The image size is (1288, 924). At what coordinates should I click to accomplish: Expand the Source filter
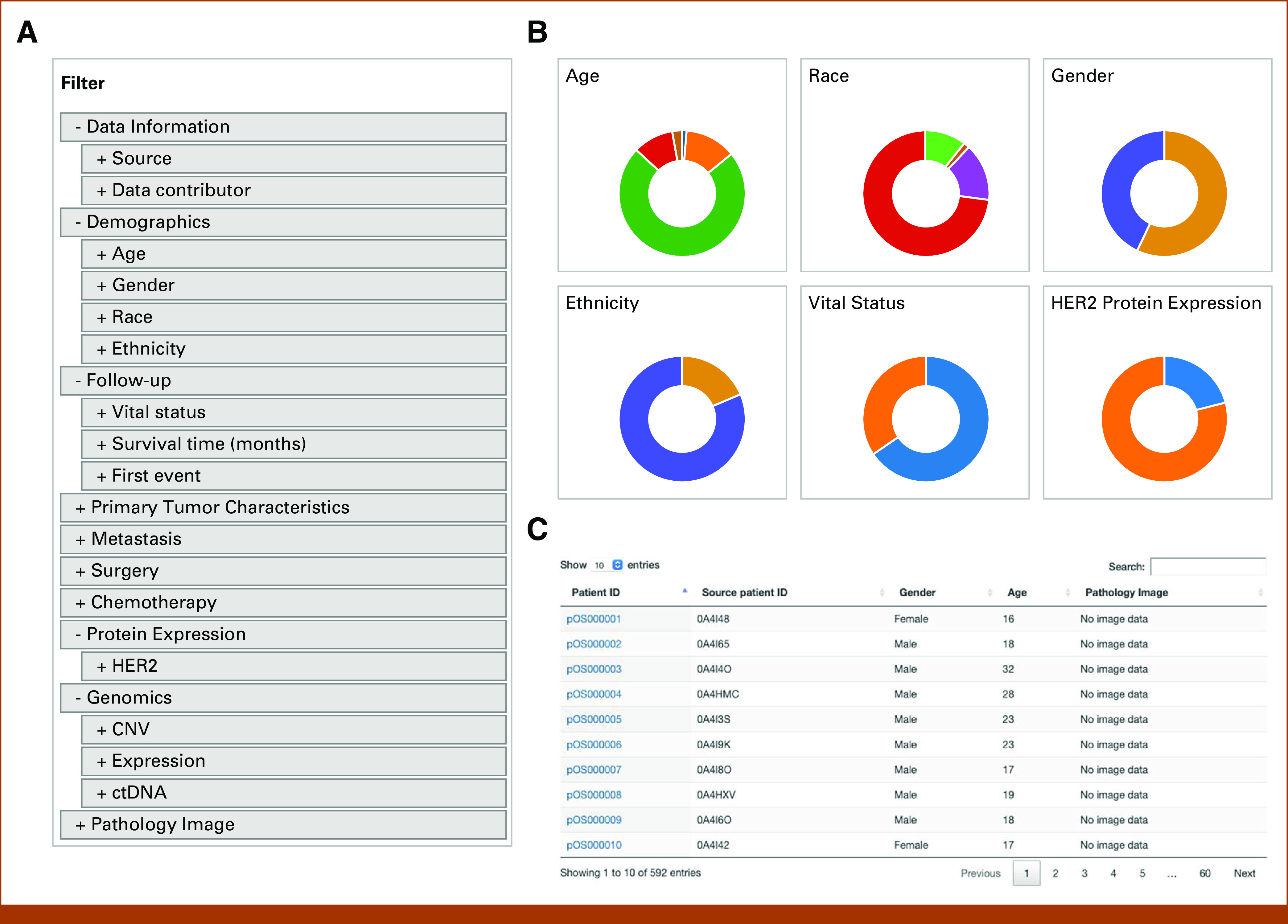tap(294, 158)
